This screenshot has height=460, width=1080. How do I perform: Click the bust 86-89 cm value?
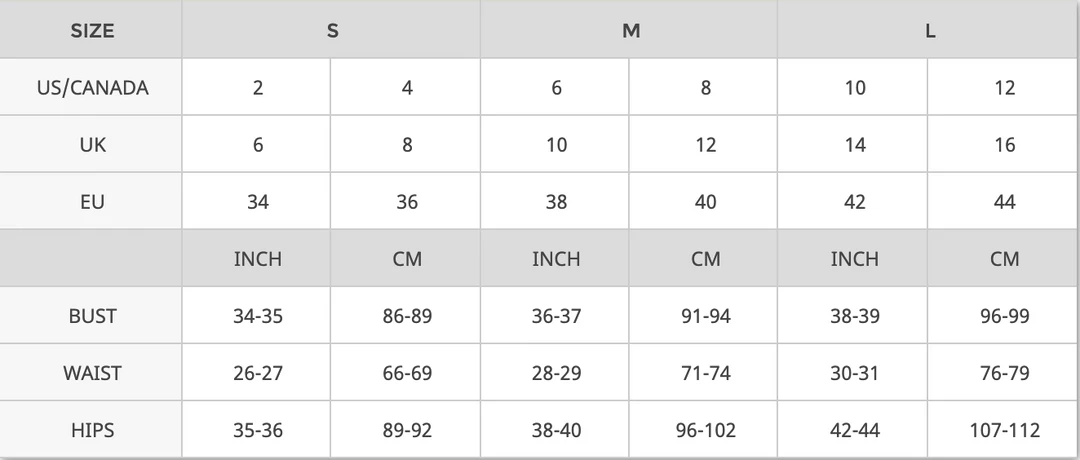coord(407,316)
